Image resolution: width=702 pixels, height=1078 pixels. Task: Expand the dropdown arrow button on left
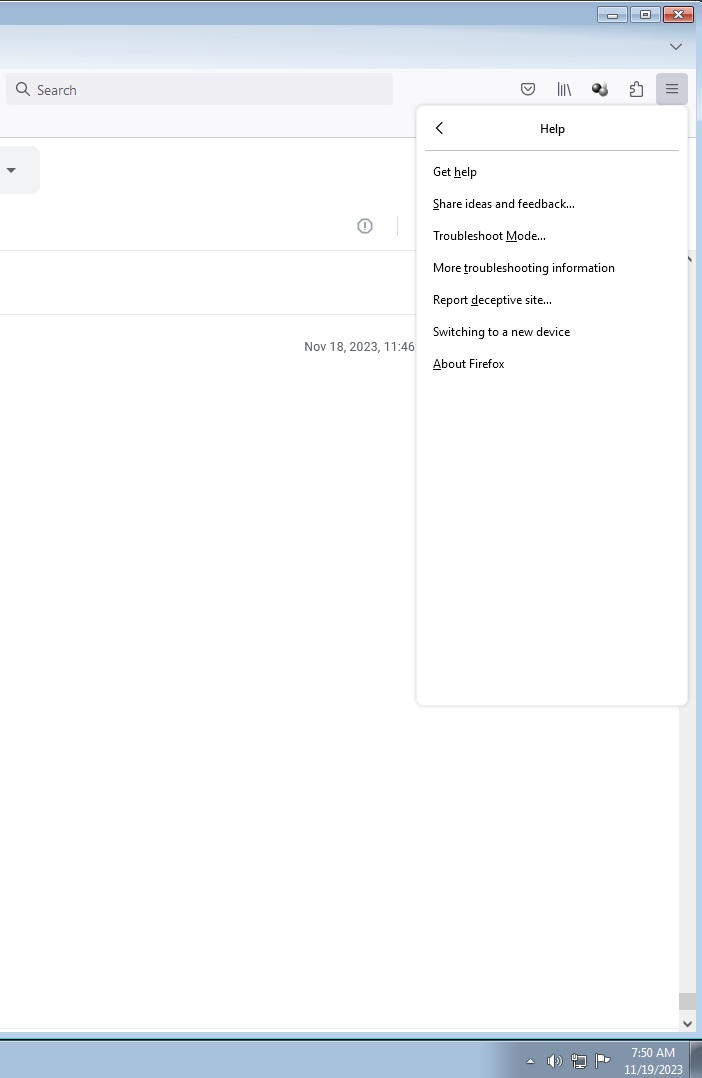[x=11, y=170]
